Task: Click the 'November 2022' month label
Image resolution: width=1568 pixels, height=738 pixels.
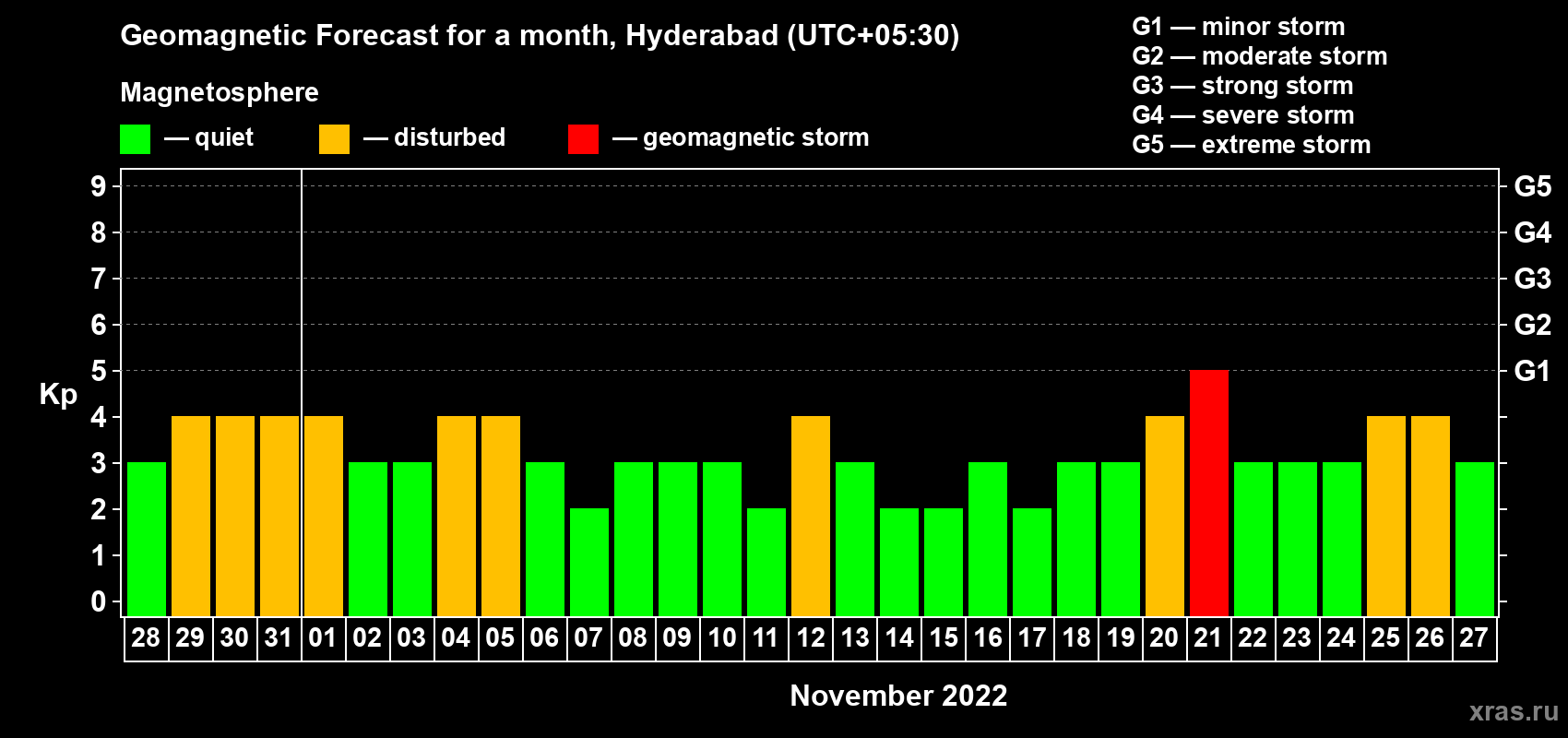Action: coord(899,696)
